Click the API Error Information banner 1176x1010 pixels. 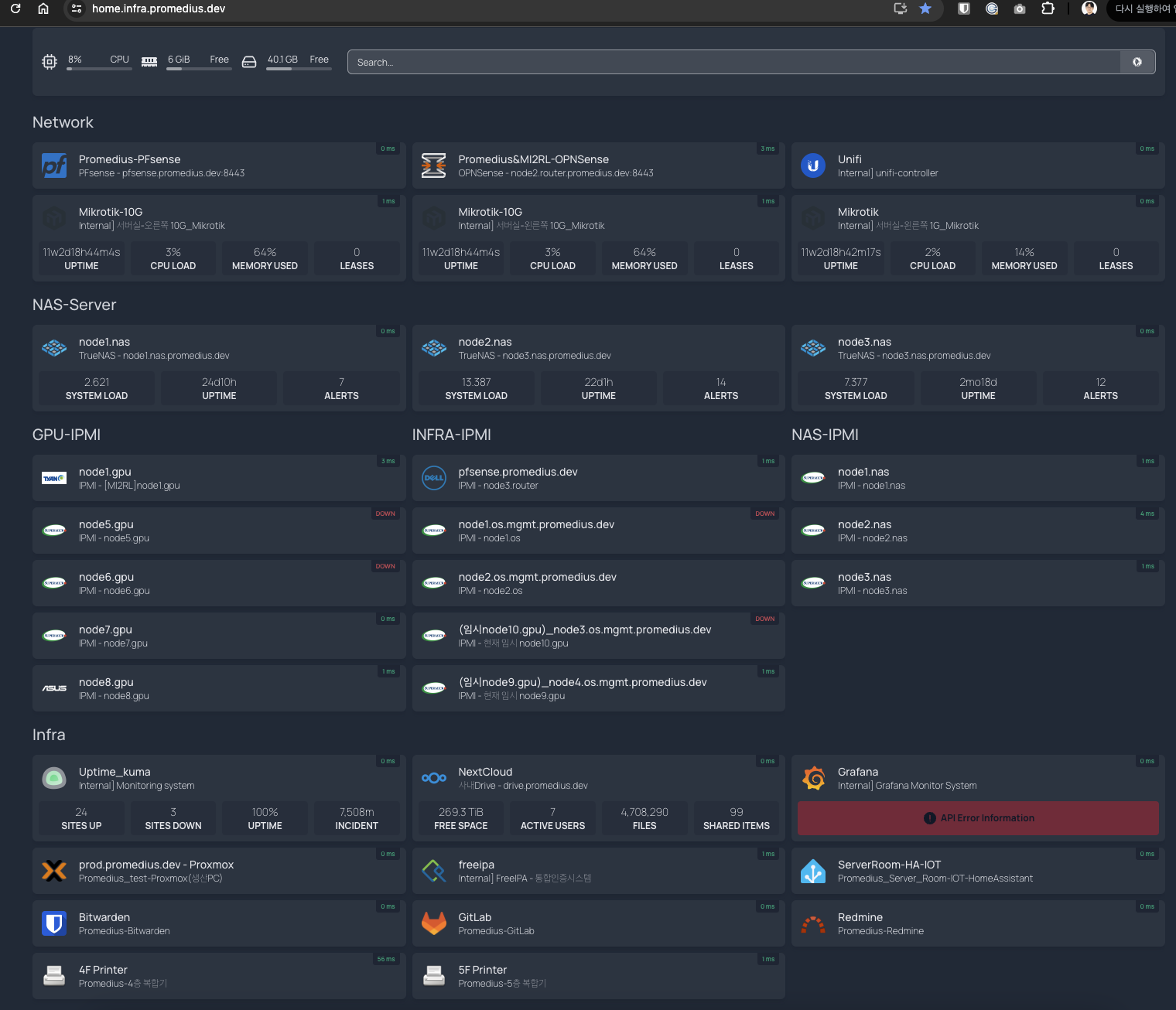[978, 818]
